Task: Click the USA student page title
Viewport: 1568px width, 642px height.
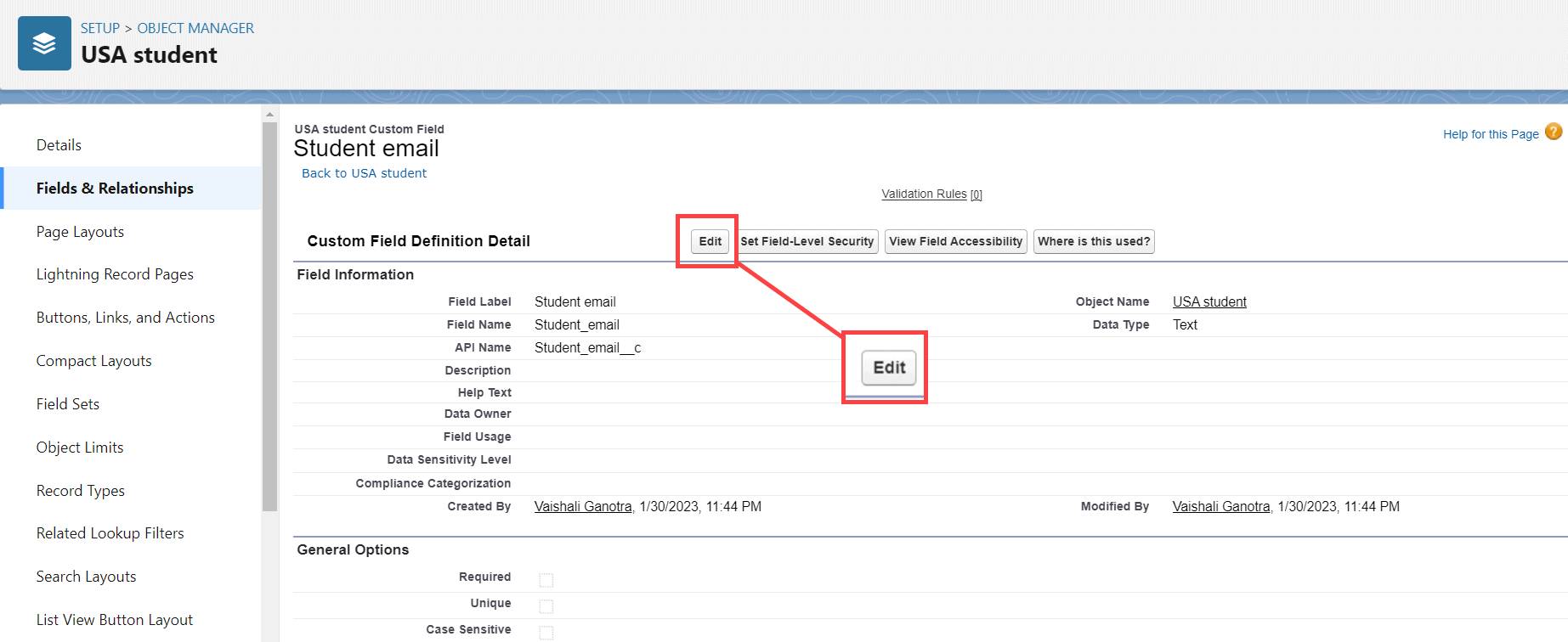Action: tap(149, 55)
